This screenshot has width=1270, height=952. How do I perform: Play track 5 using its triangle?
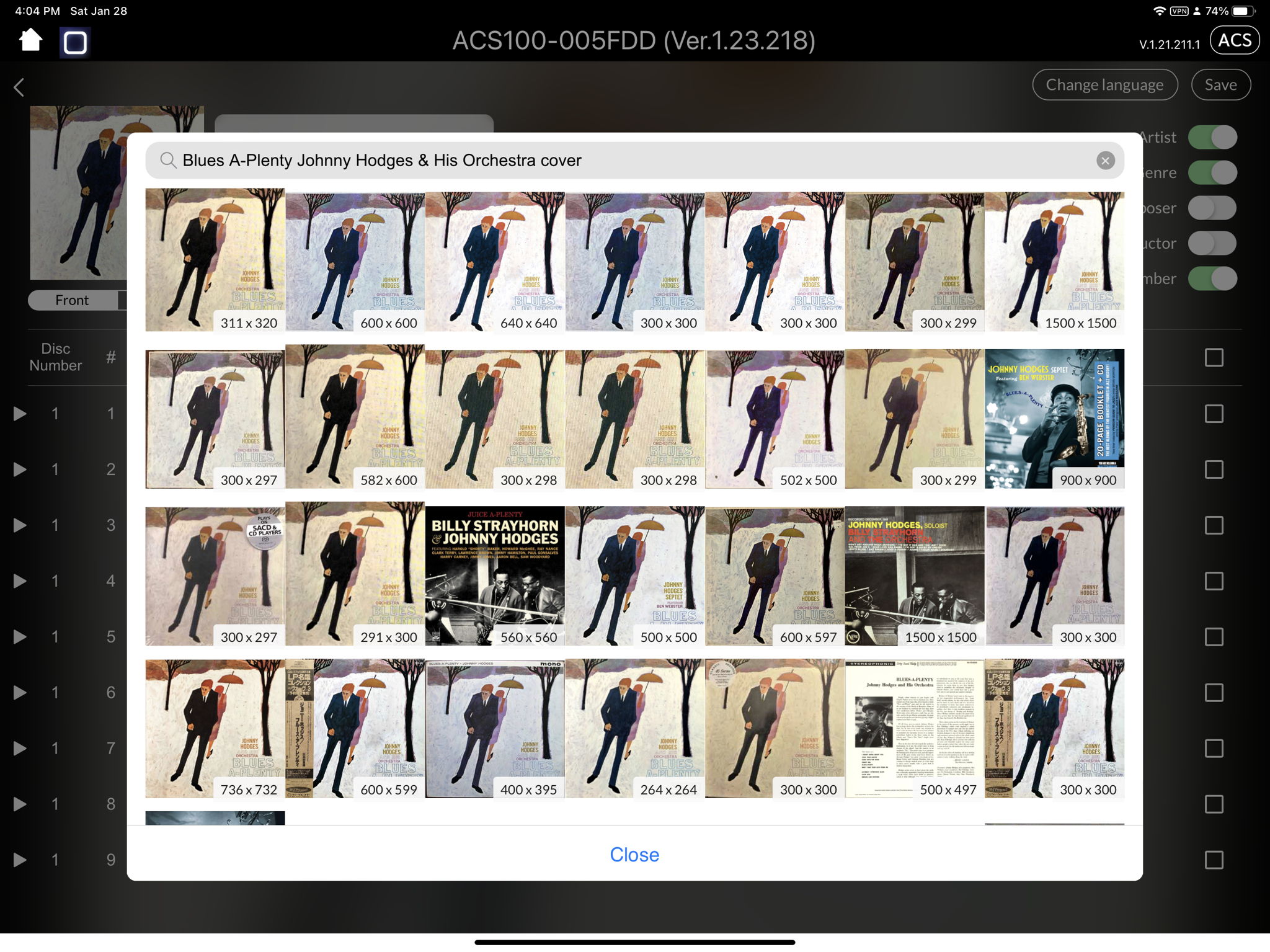[x=20, y=637]
